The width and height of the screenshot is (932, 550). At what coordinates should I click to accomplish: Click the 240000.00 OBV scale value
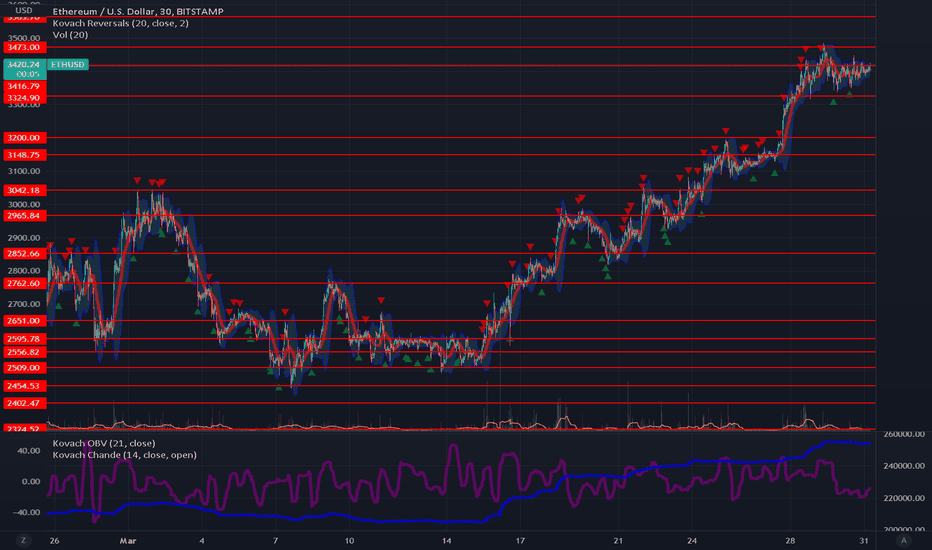904,466
